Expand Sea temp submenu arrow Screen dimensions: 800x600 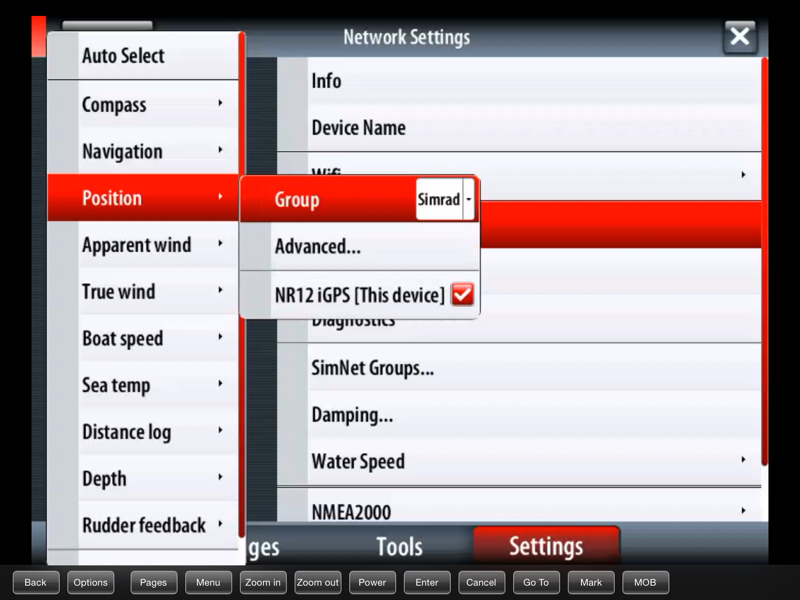[220, 384]
